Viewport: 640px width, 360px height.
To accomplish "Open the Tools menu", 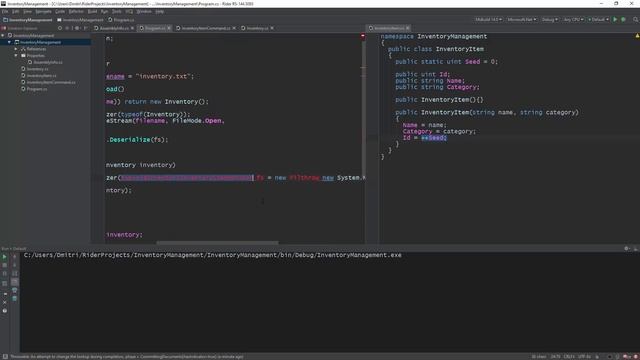I will pyautogui.click(x=117, y=11).
